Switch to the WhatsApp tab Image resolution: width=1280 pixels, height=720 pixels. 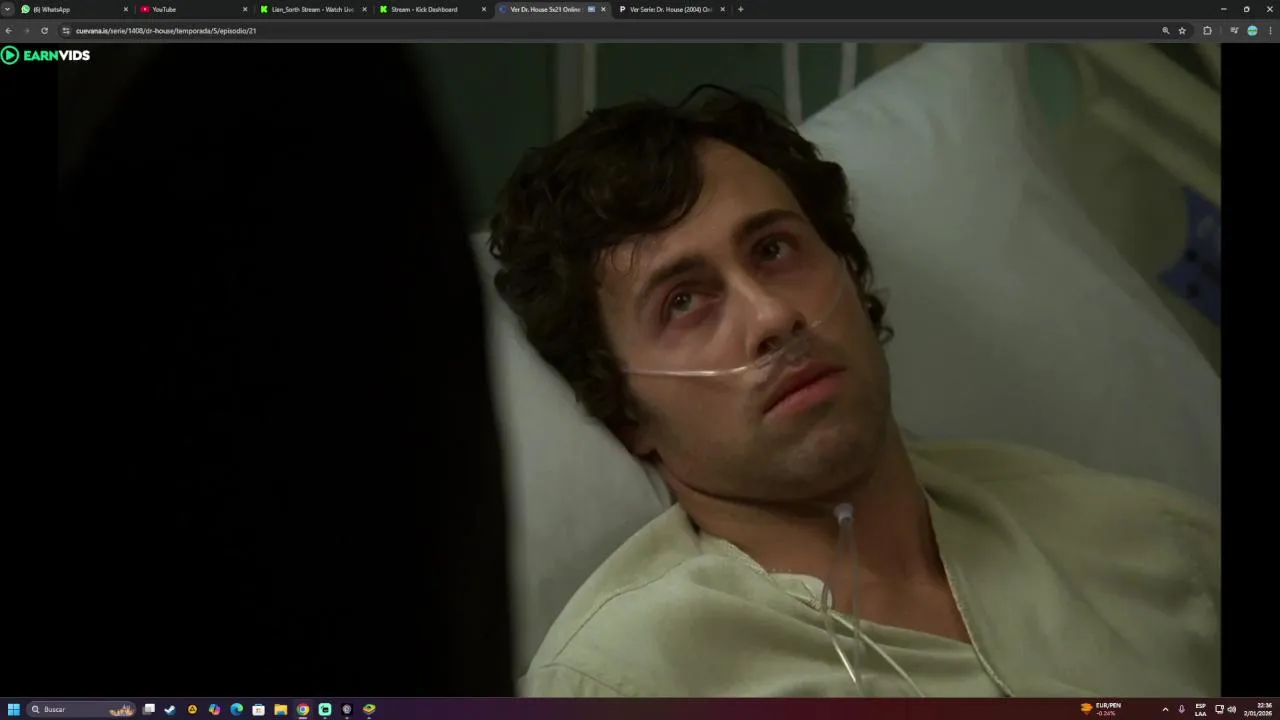[x=75, y=9]
